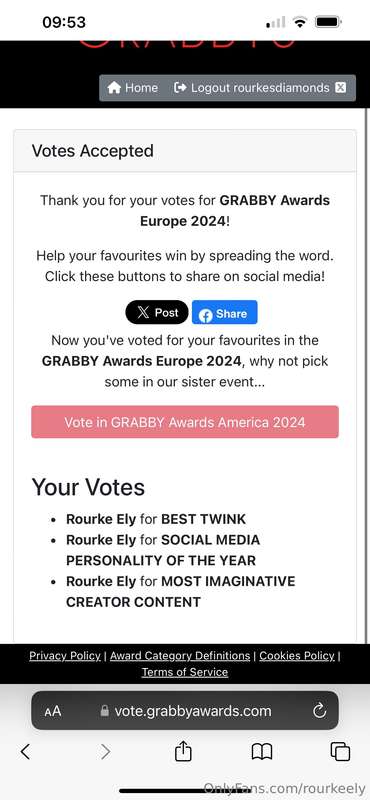Close the menu with the X box icon
The image size is (370, 800).
[340, 88]
